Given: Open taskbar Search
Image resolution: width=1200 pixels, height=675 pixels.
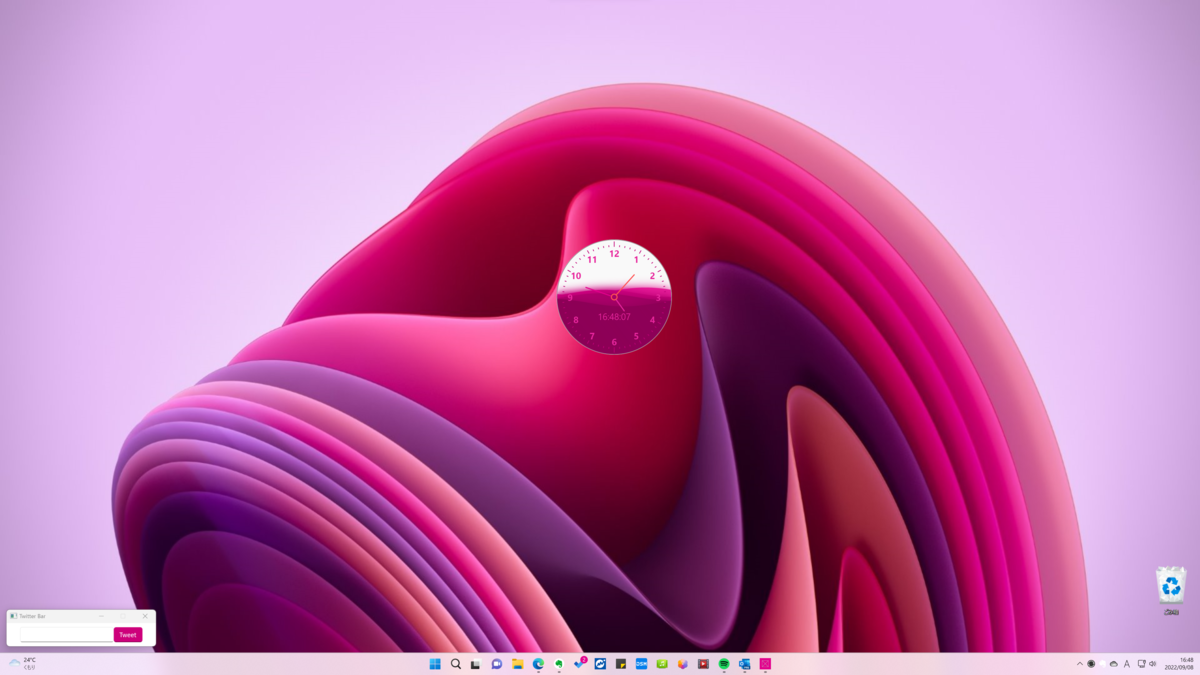Looking at the screenshot, I should [x=456, y=664].
